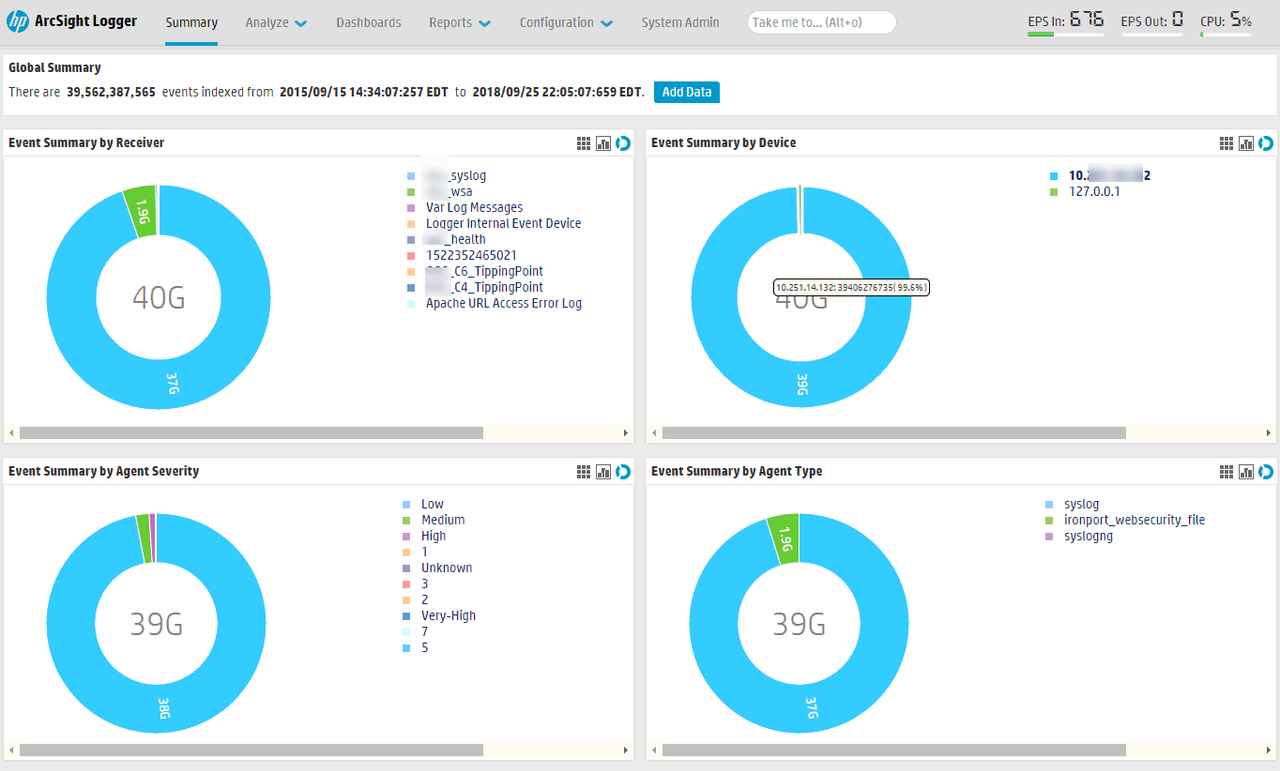Focus the Take me to search field
This screenshot has height=771, width=1280.
tap(822, 23)
